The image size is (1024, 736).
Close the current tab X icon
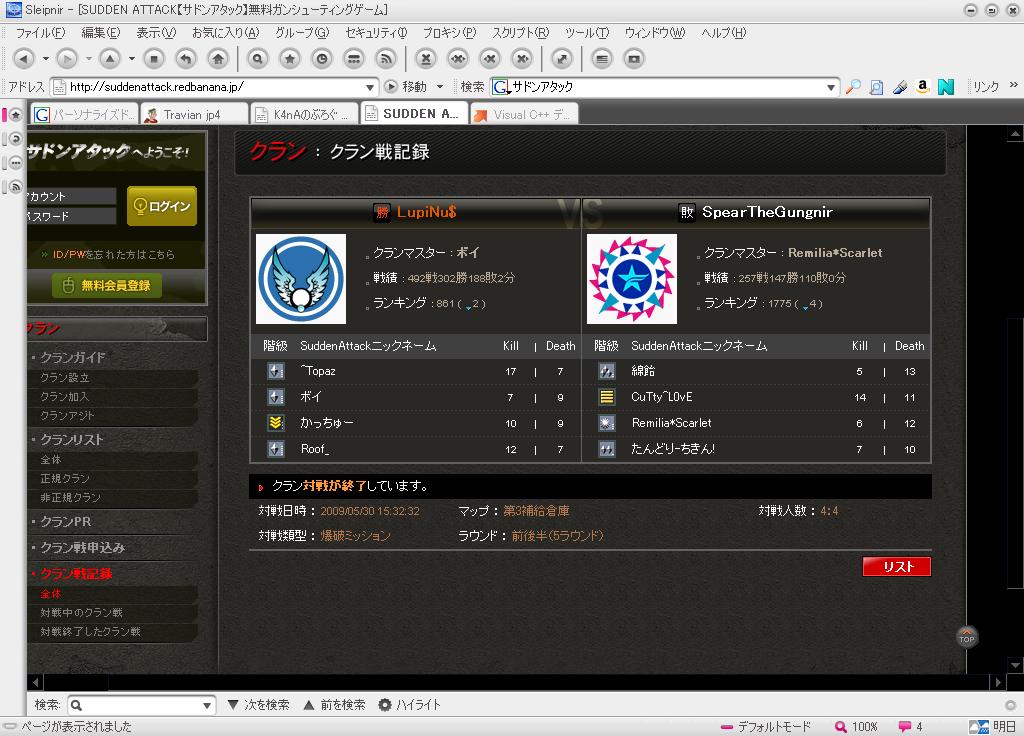tap(426, 59)
